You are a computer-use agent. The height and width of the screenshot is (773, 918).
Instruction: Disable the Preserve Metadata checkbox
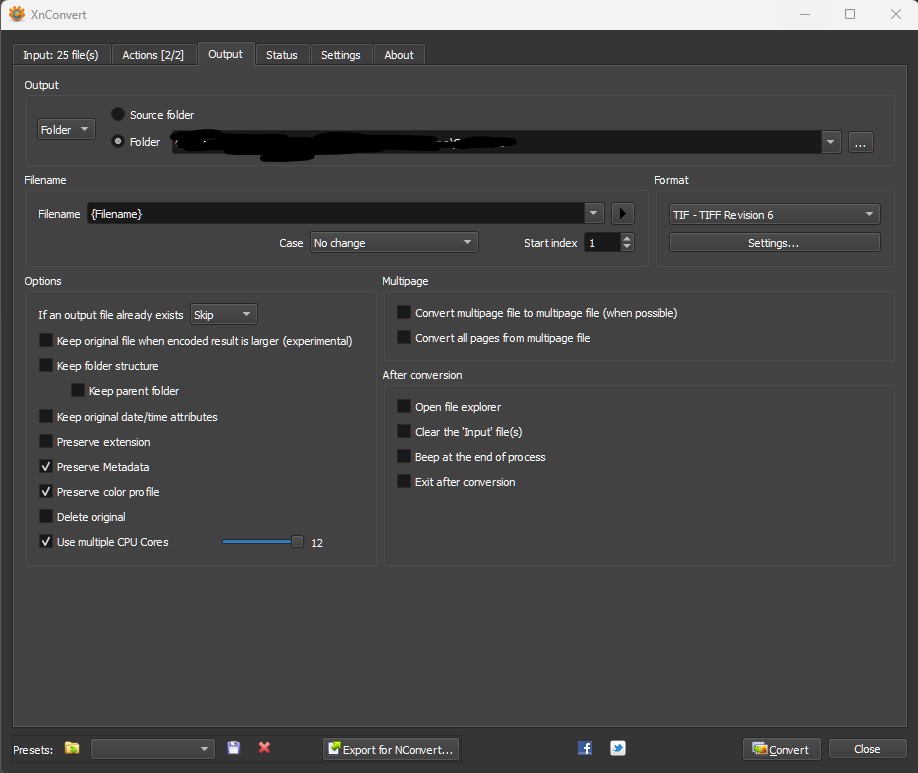(x=46, y=467)
